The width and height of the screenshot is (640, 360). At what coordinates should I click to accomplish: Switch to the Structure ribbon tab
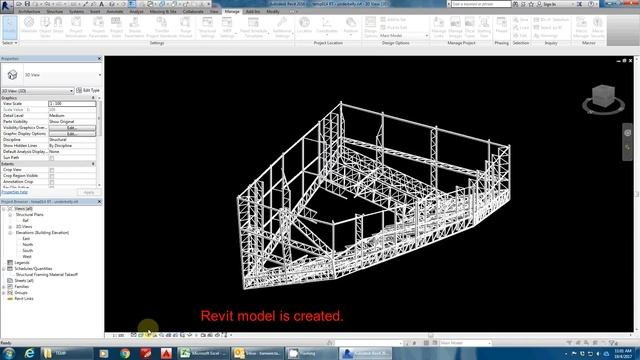point(54,11)
